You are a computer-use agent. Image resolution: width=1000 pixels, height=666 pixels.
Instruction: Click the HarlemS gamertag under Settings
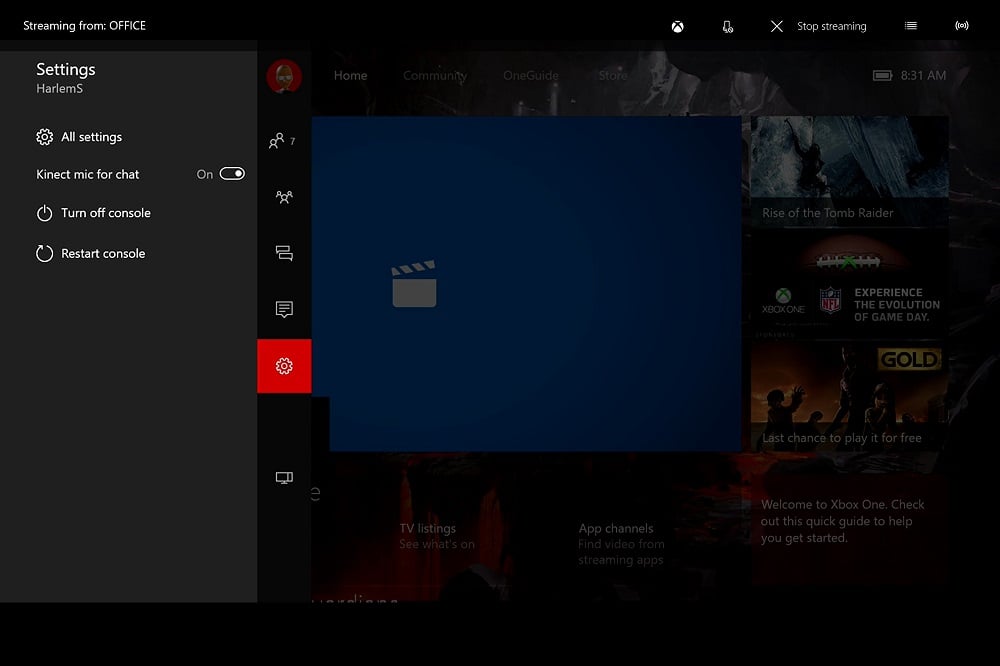tap(59, 89)
